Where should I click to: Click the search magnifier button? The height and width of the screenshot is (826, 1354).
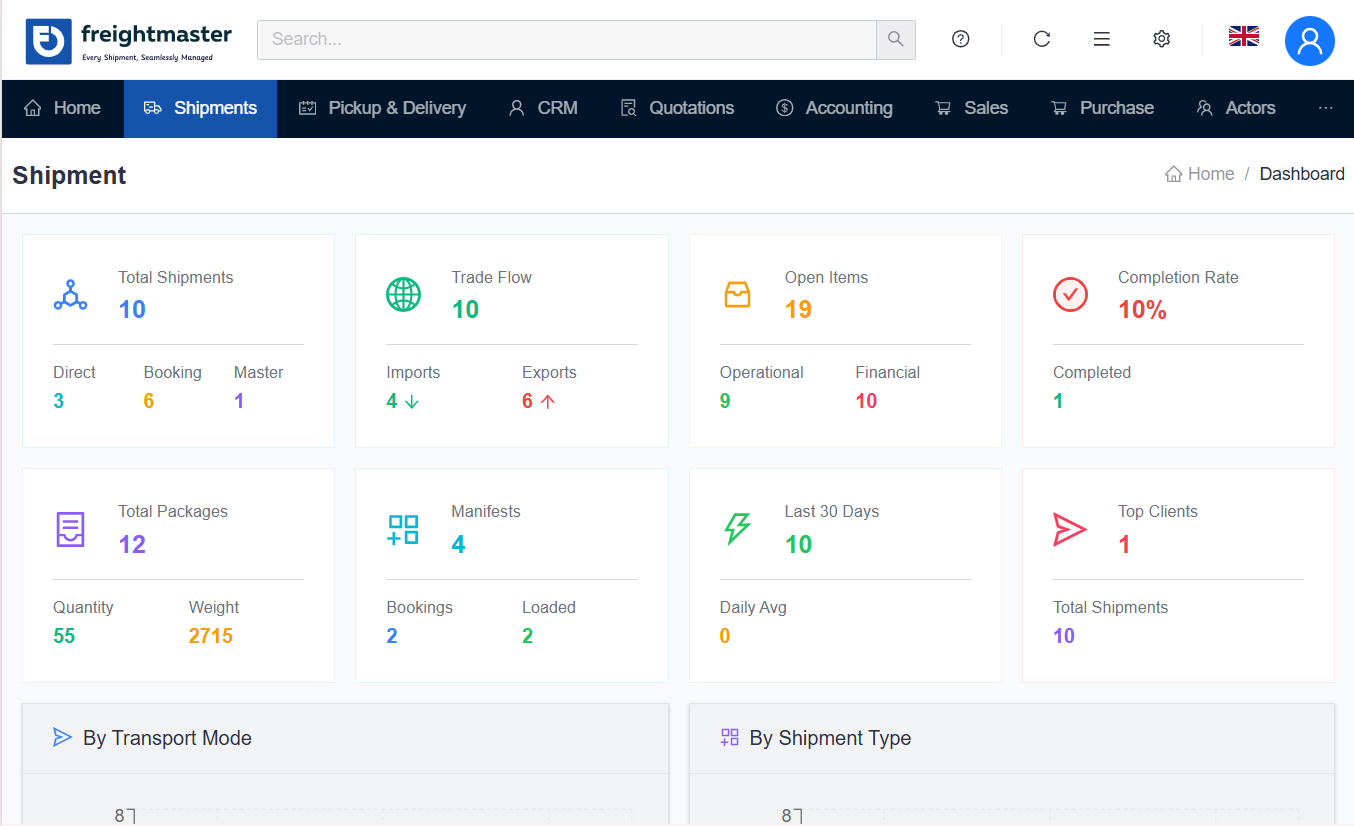[x=895, y=40]
